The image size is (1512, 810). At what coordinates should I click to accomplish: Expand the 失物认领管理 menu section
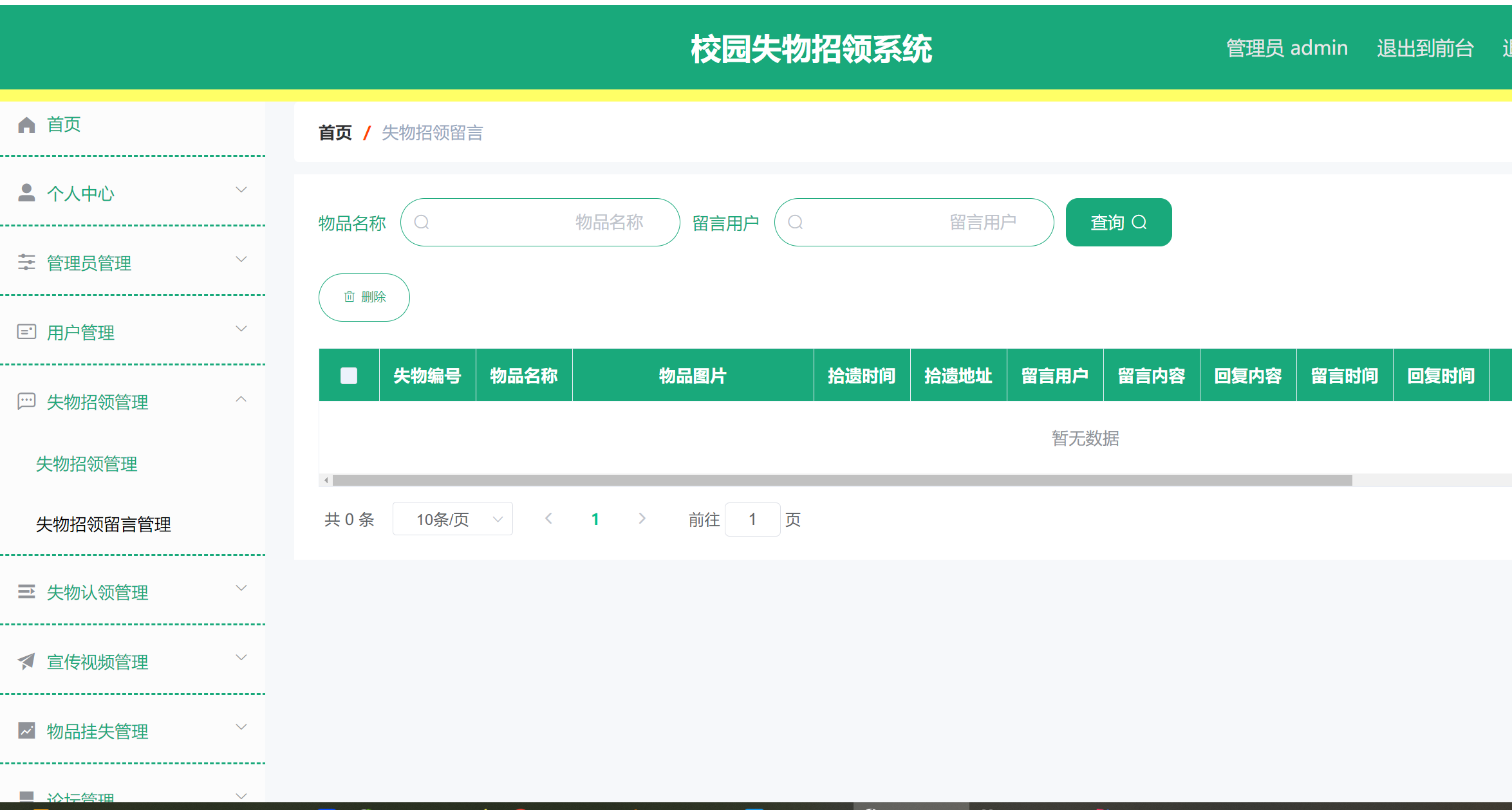[x=241, y=587]
